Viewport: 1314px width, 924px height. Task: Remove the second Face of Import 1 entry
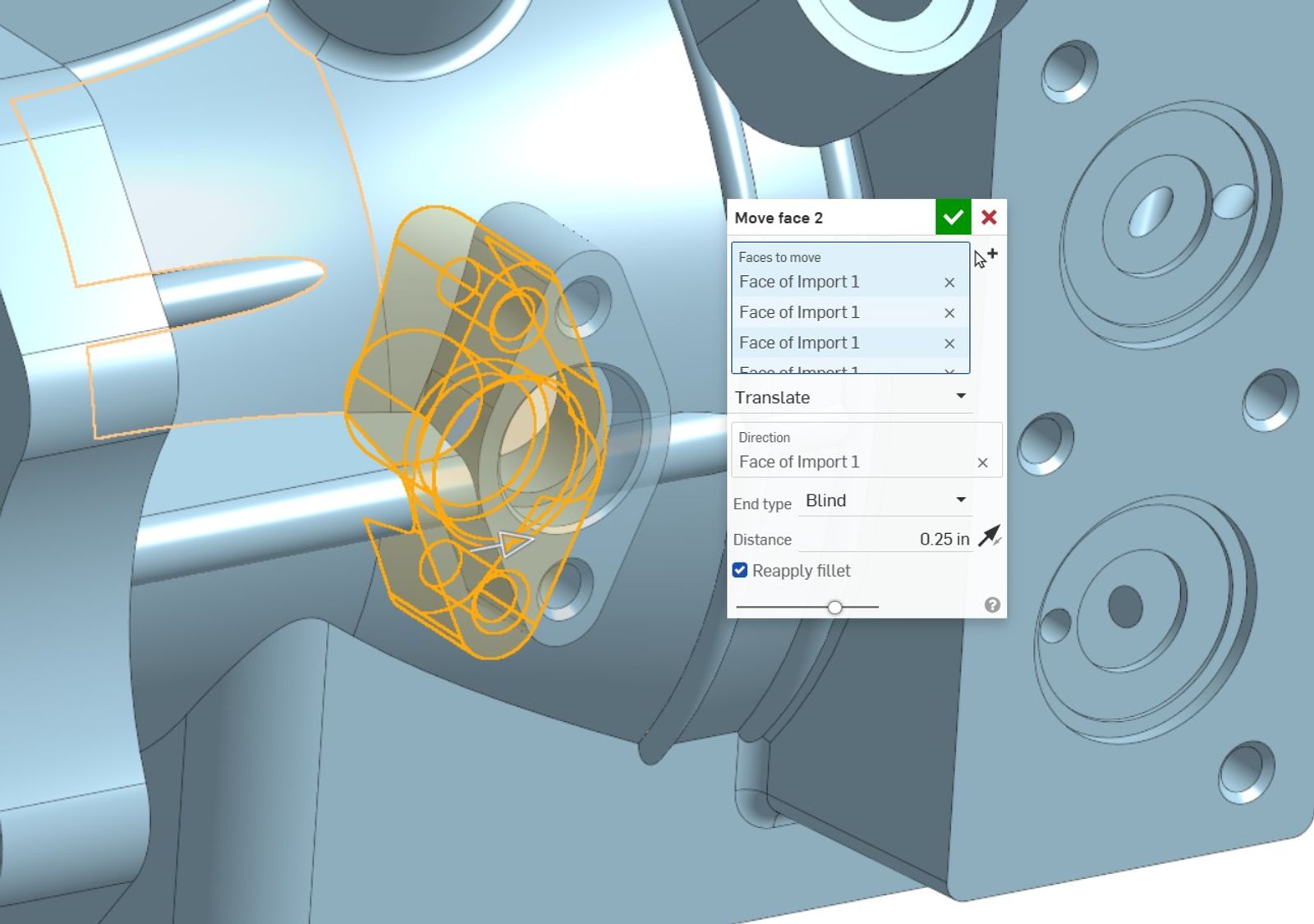pos(949,312)
